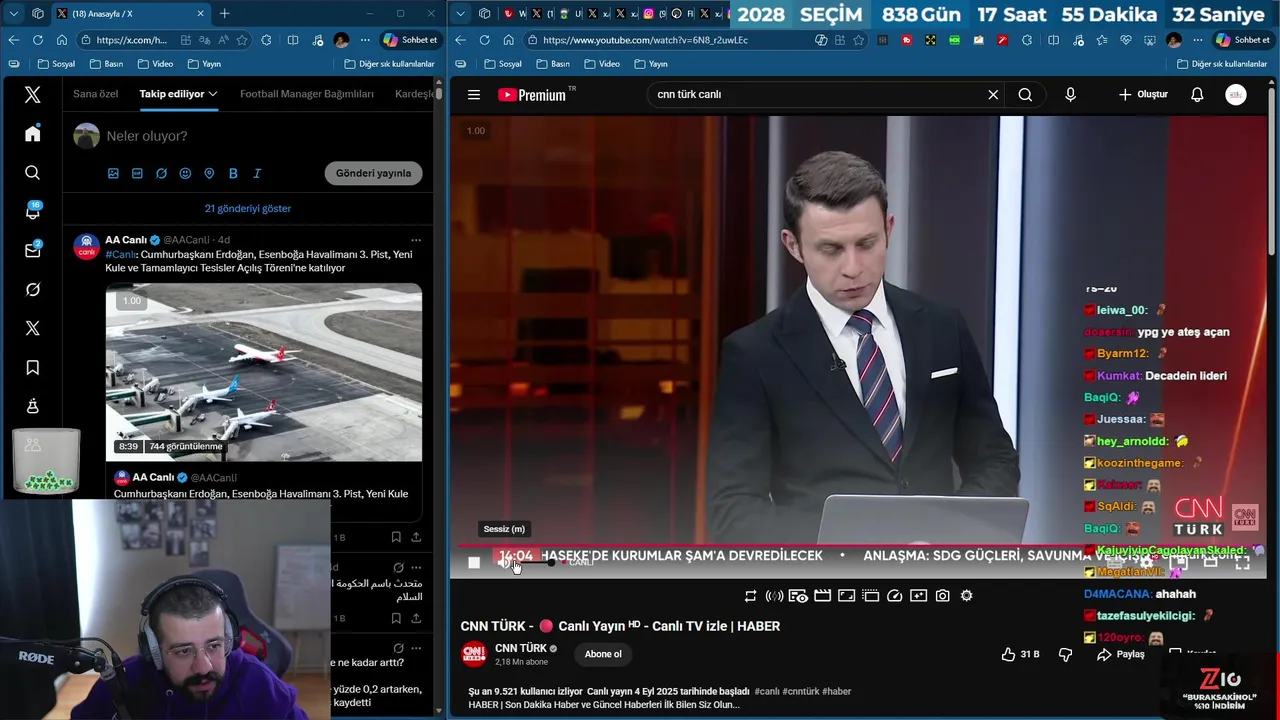The width and height of the screenshot is (1280, 720).
Task: Open the CNN TÜRK channel link
Action: pyautogui.click(x=521, y=648)
